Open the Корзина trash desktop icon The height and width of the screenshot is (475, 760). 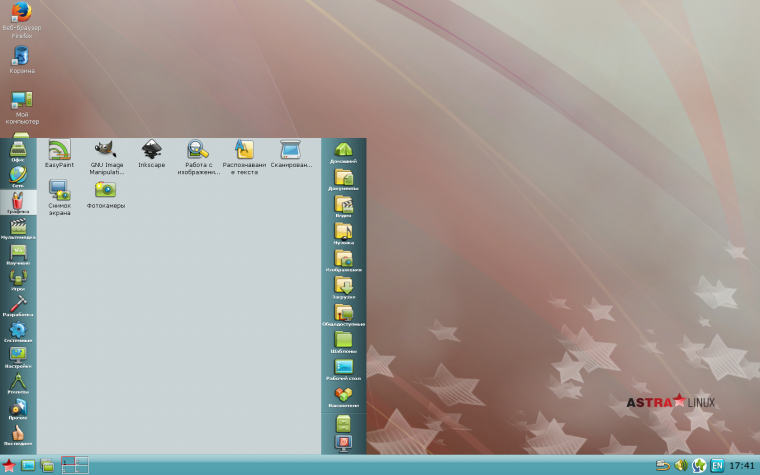pos(21,59)
